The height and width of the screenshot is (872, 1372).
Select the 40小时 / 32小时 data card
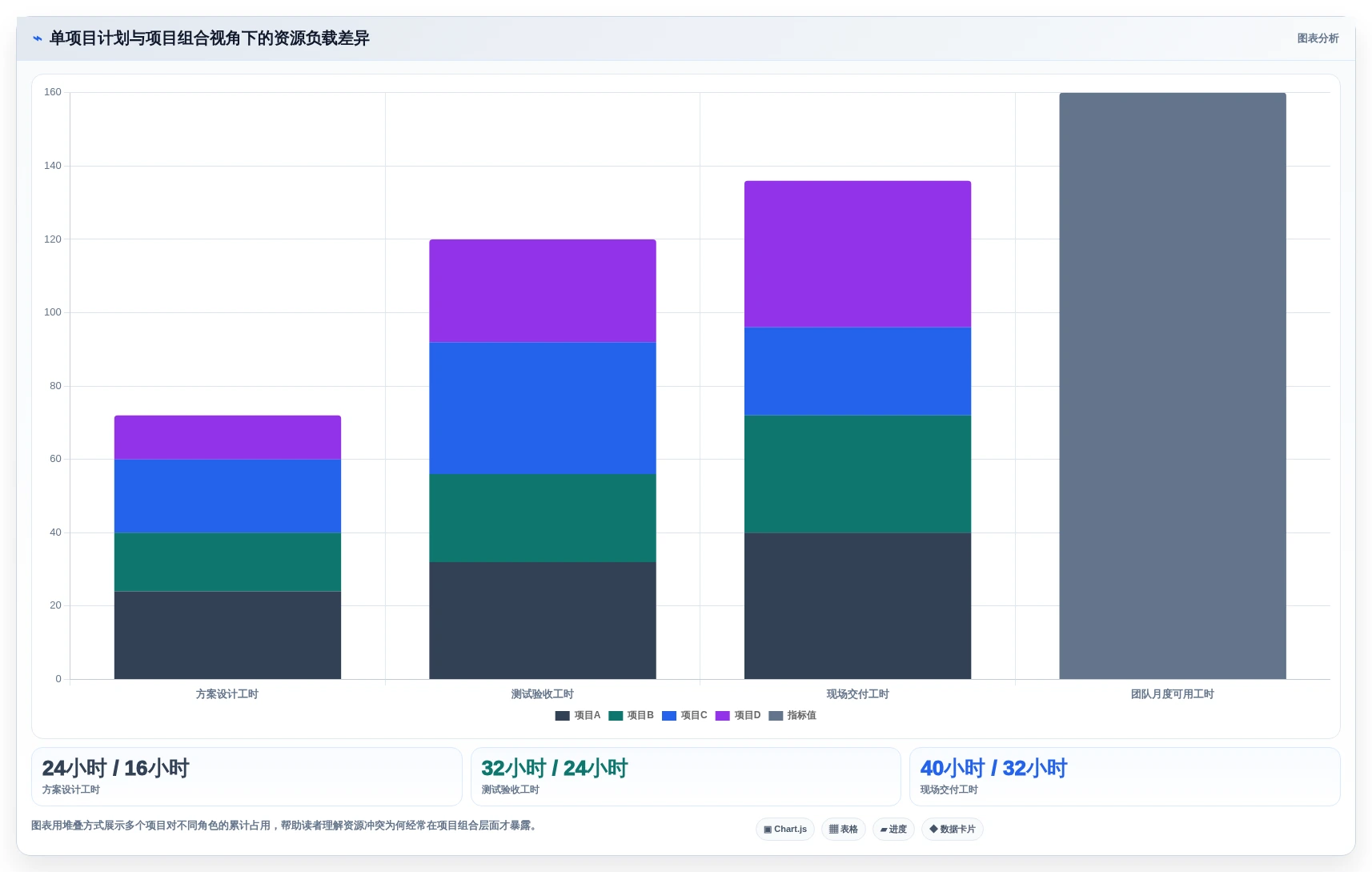coord(1125,777)
